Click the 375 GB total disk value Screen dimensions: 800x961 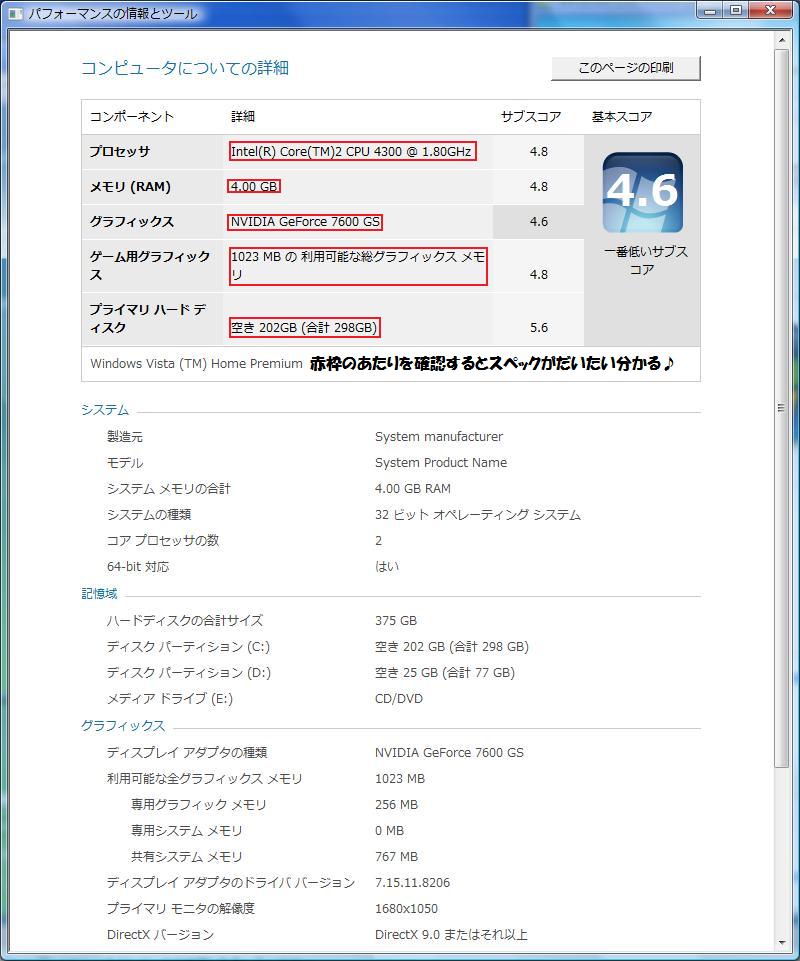coord(395,621)
